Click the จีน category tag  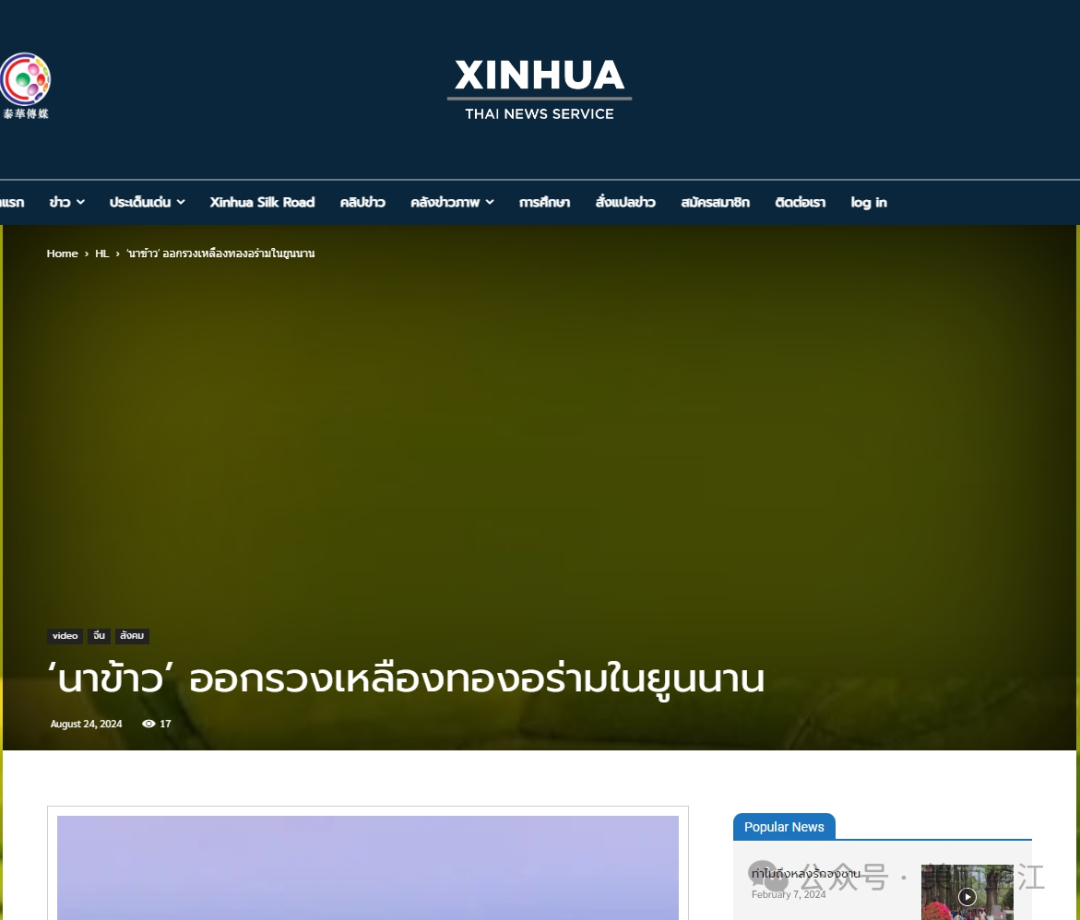[x=99, y=636]
